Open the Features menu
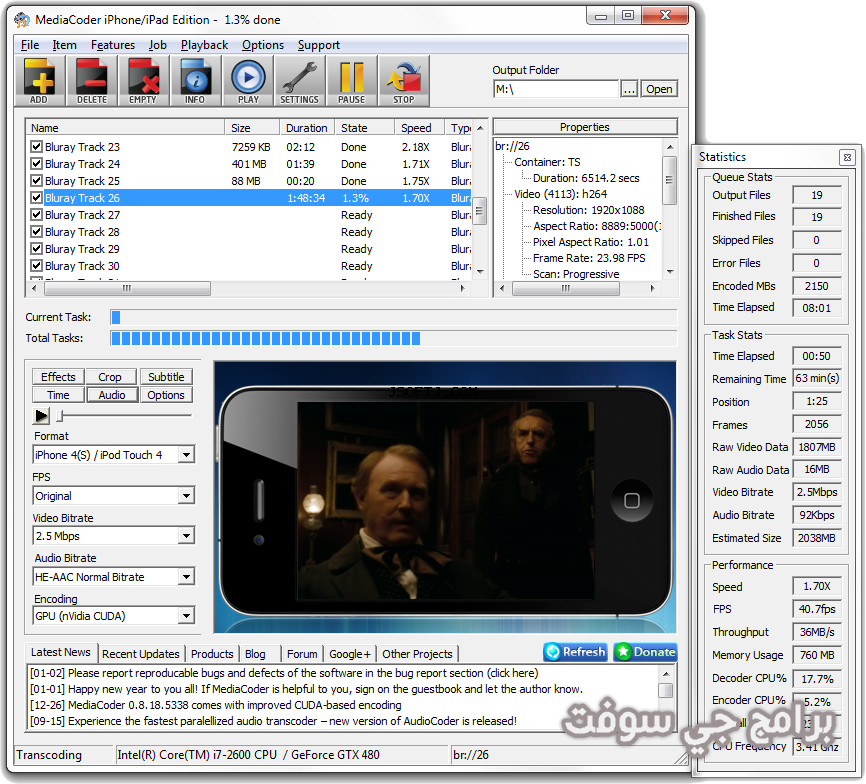Viewport: 866px width, 784px height. point(113,45)
